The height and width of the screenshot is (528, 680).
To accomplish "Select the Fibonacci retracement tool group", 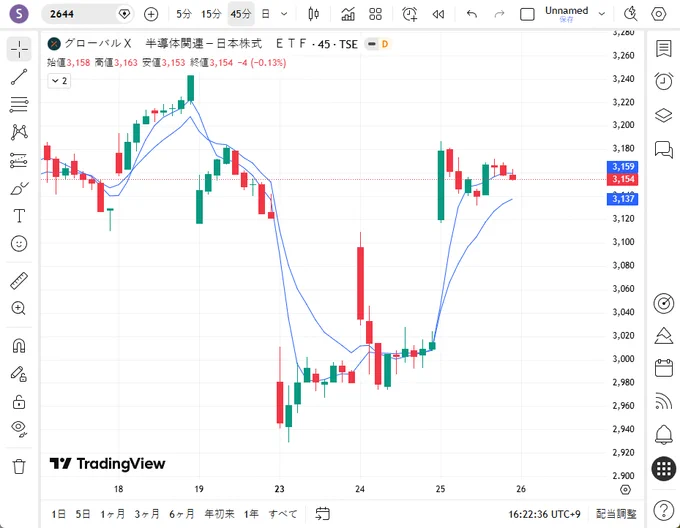I will (19, 104).
